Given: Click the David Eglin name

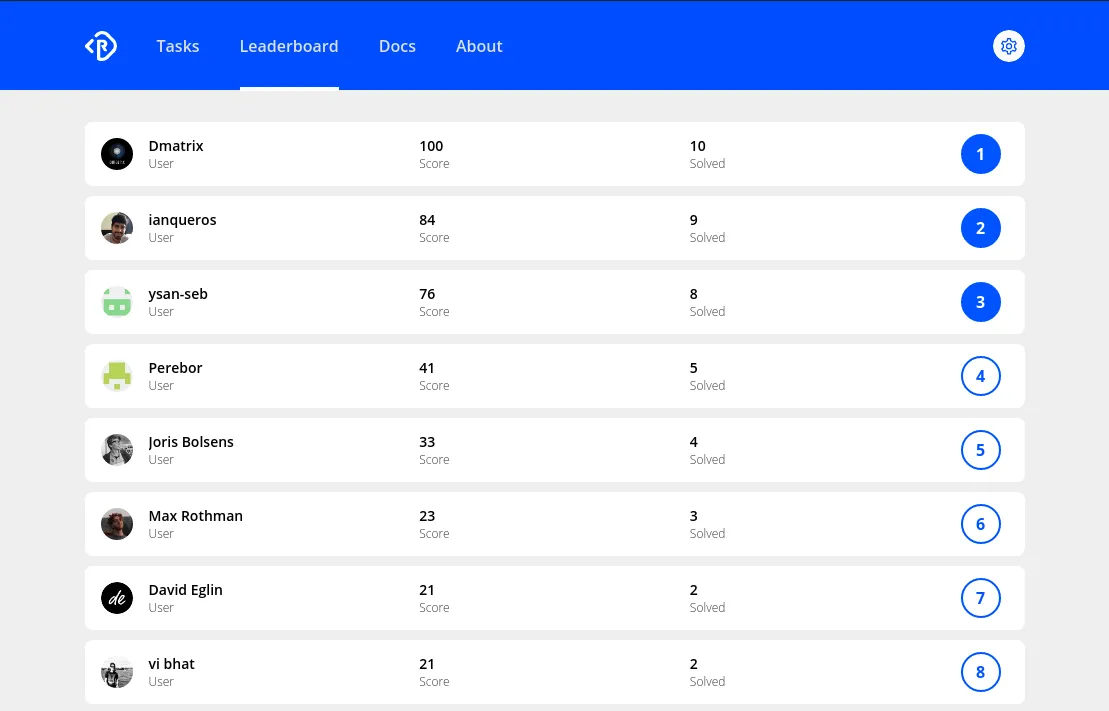Looking at the screenshot, I should coord(185,590).
